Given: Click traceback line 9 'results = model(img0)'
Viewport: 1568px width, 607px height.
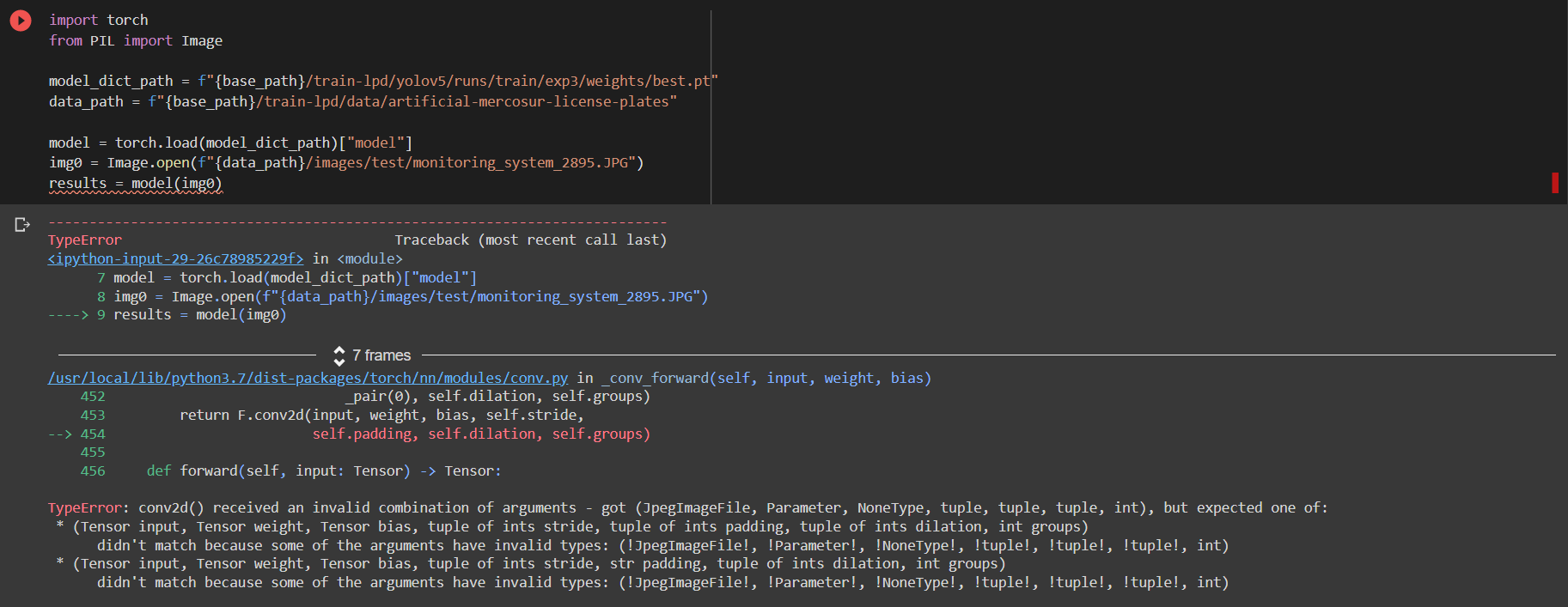Looking at the screenshot, I should pyautogui.click(x=199, y=314).
